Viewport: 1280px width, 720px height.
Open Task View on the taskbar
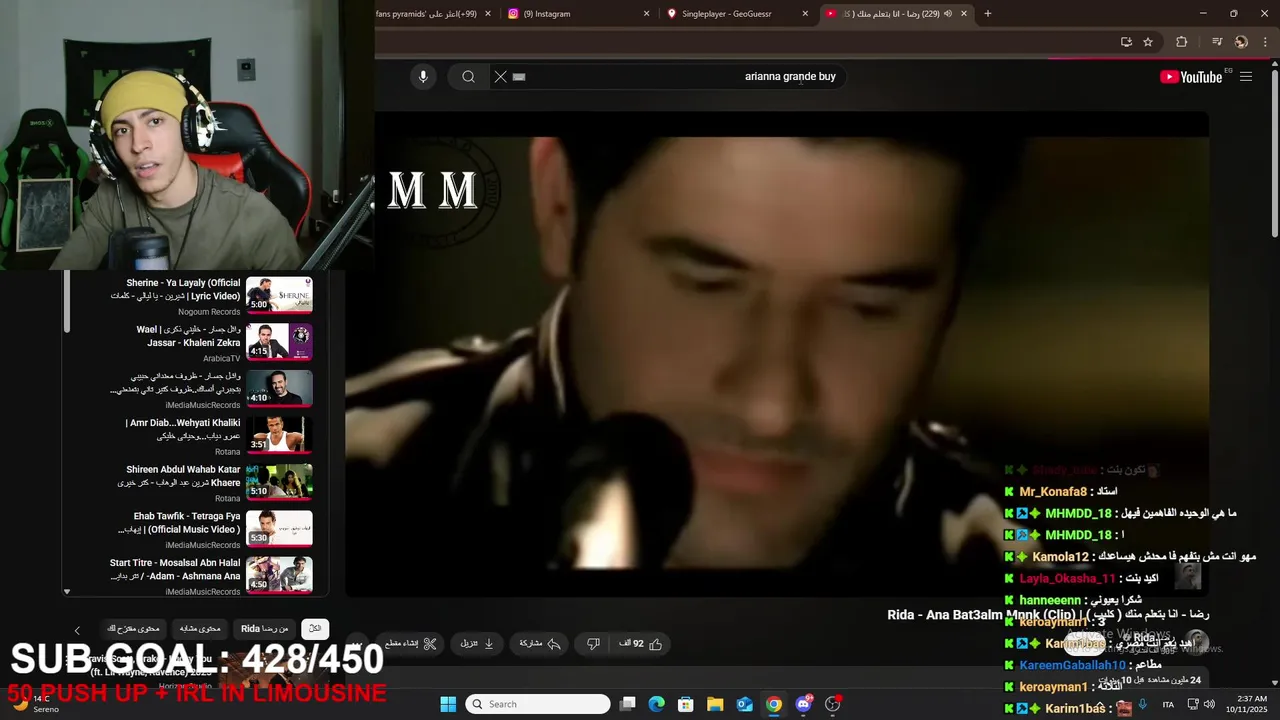(x=627, y=704)
